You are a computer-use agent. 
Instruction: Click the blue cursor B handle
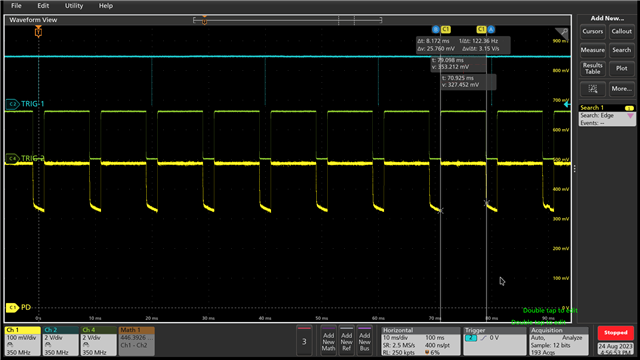click(436, 29)
